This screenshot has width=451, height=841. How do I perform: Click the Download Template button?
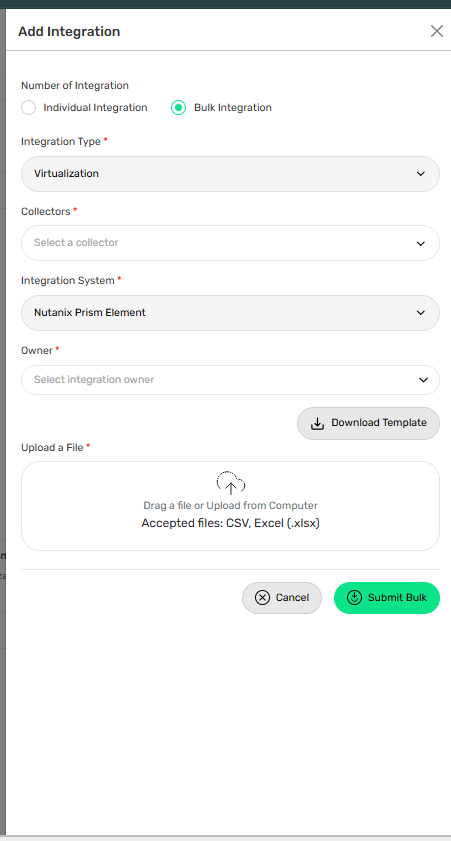click(368, 423)
